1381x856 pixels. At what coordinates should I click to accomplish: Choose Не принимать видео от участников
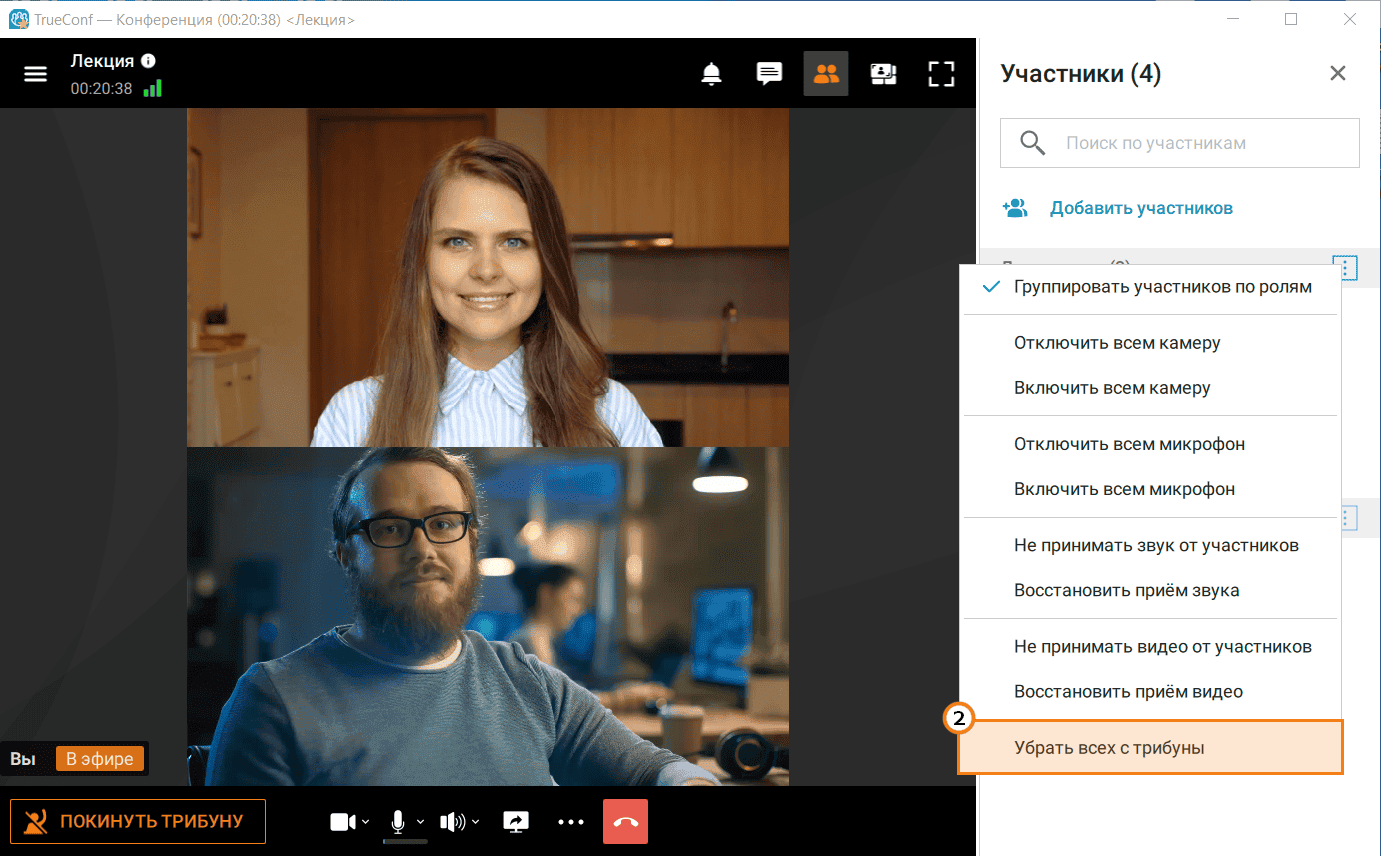click(1149, 646)
